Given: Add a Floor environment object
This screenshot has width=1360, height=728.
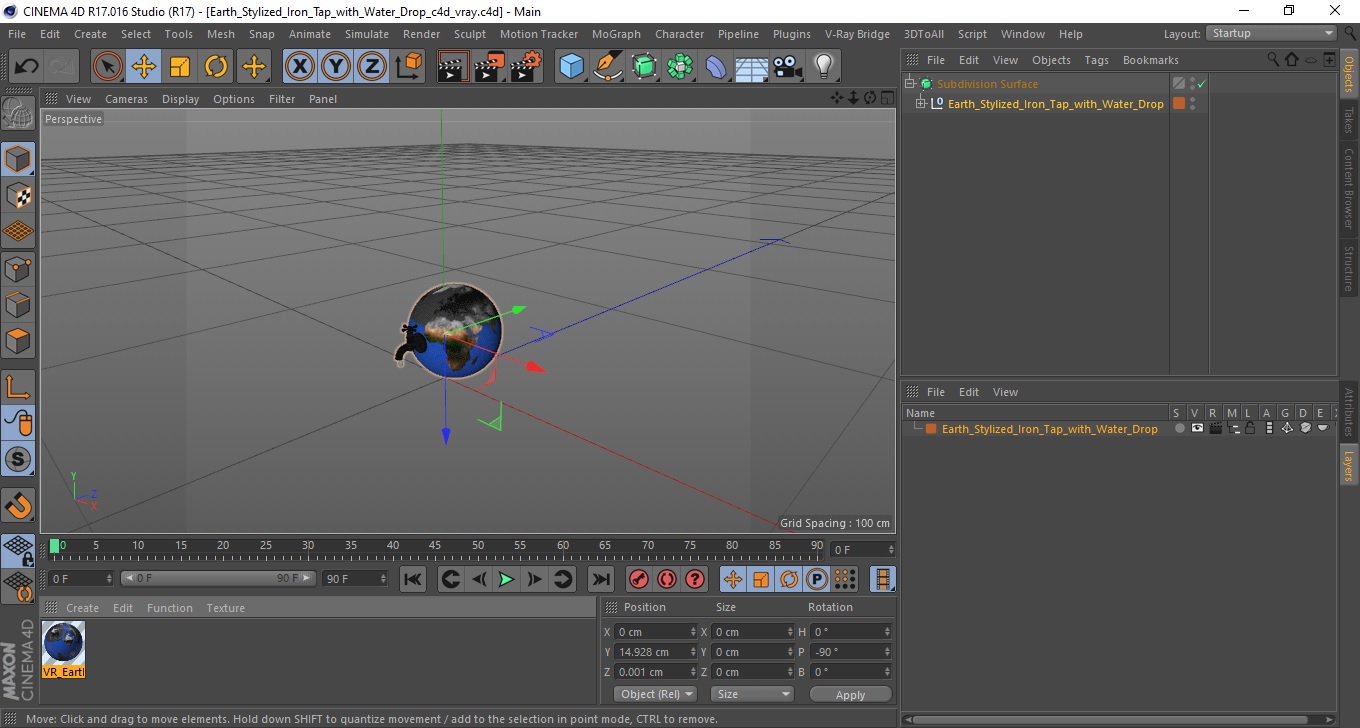Looking at the screenshot, I should pyautogui.click(x=752, y=67).
